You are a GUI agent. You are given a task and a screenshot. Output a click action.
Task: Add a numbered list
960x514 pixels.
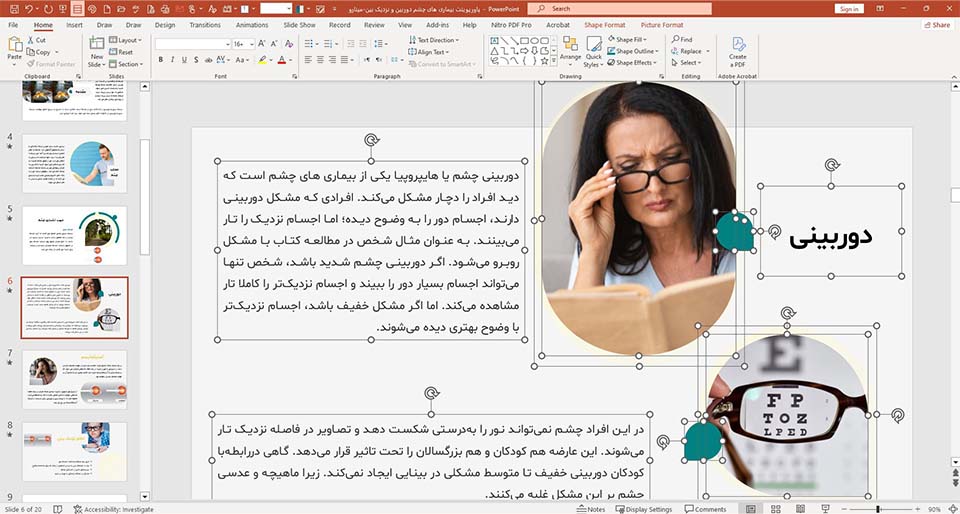329,44
